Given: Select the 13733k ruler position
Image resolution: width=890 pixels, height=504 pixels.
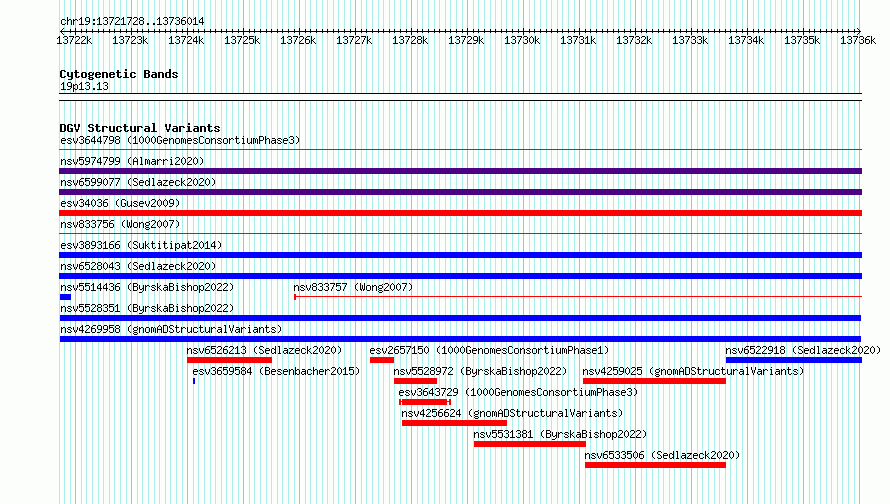Looking at the screenshot, I should 690,40.
